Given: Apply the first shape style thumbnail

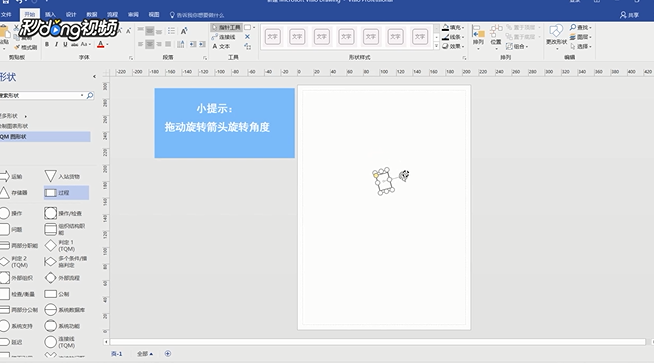Looking at the screenshot, I should point(272,37).
